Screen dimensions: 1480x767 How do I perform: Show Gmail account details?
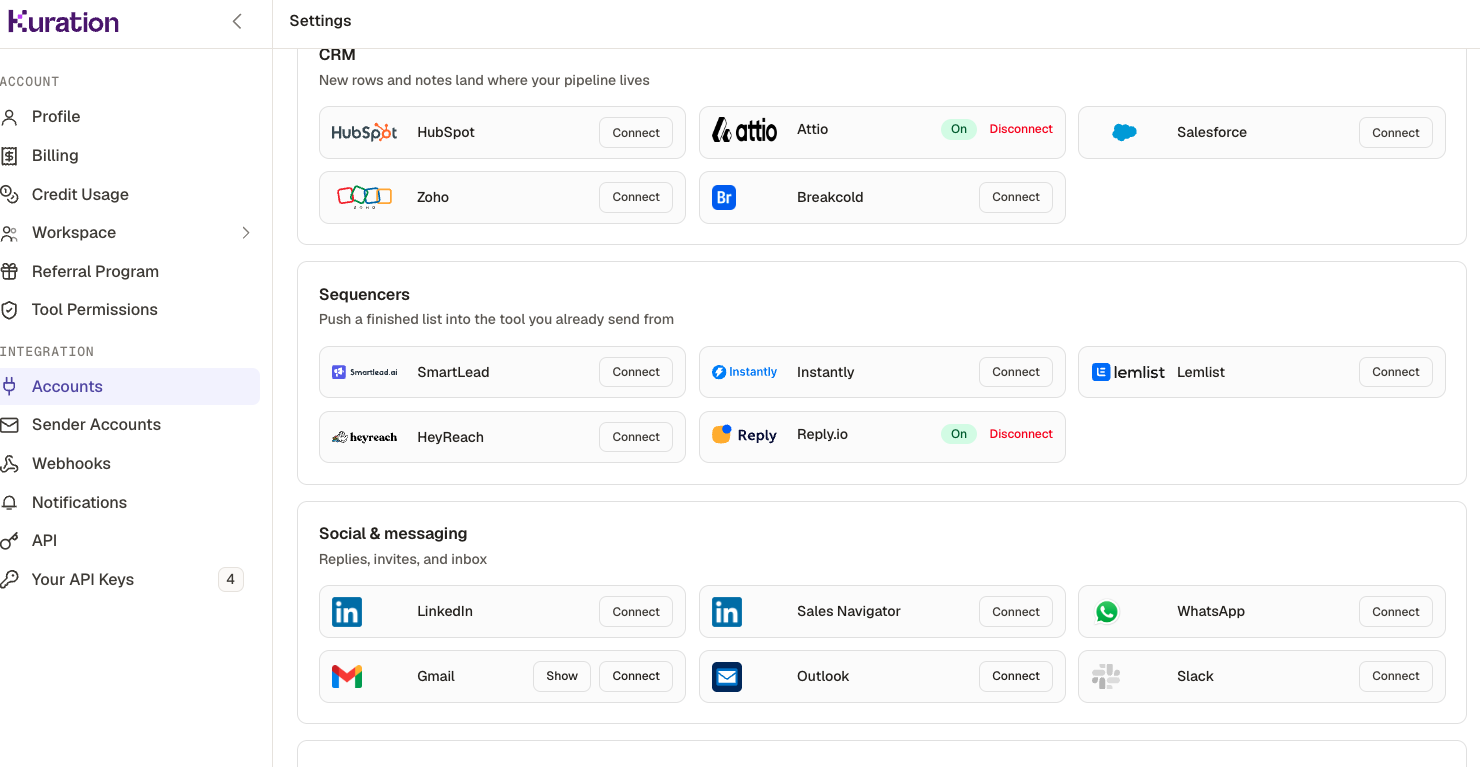562,676
